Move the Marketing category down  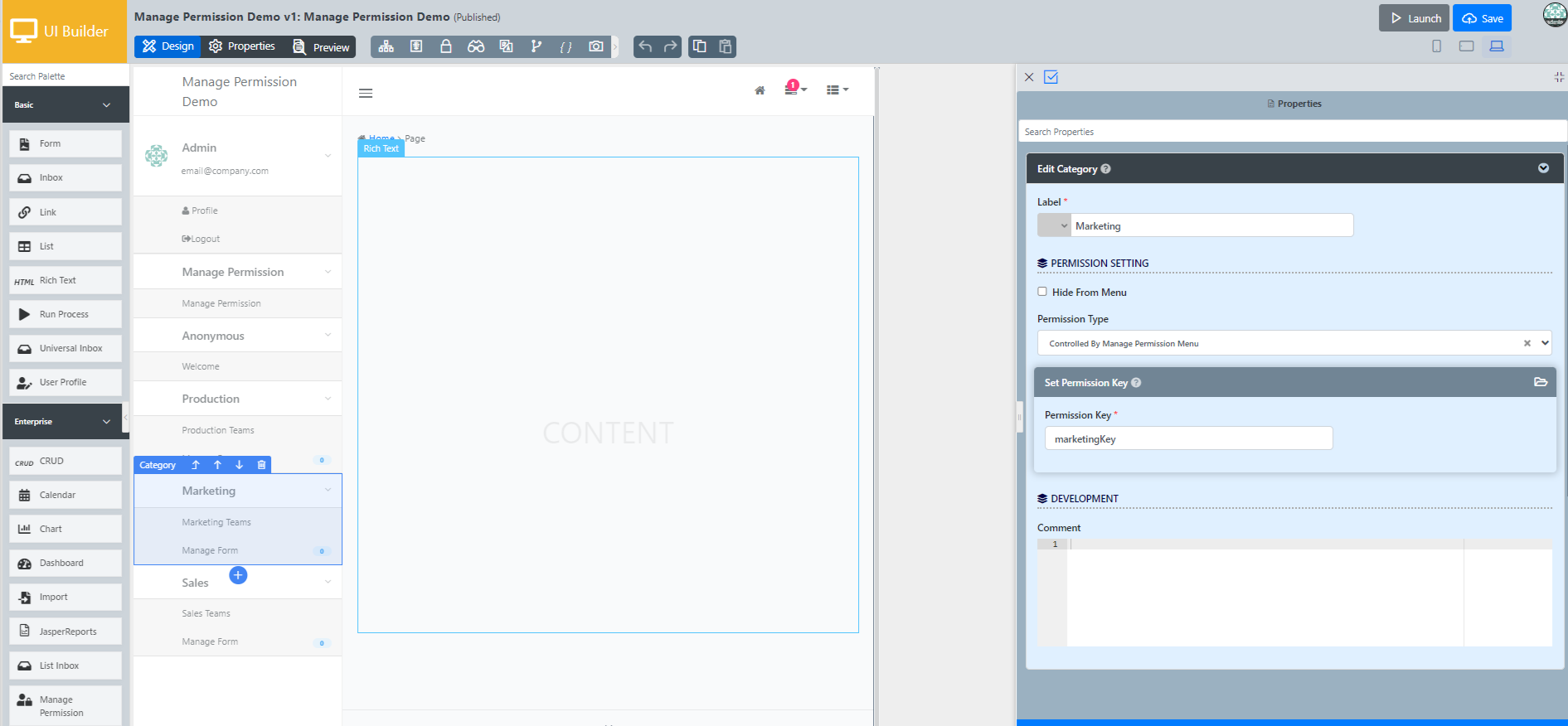click(x=240, y=465)
